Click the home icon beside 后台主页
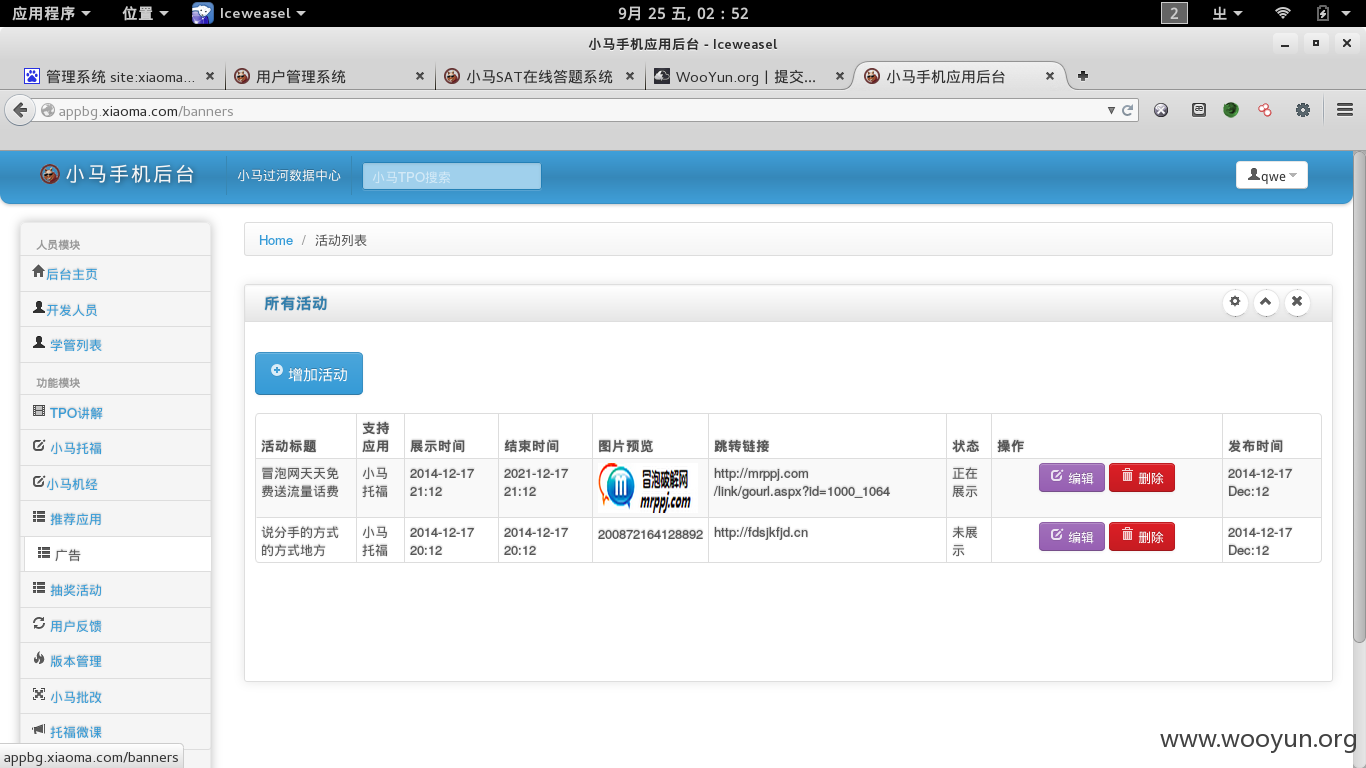Image resolution: width=1366 pixels, height=768 pixels. click(x=39, y=272)
